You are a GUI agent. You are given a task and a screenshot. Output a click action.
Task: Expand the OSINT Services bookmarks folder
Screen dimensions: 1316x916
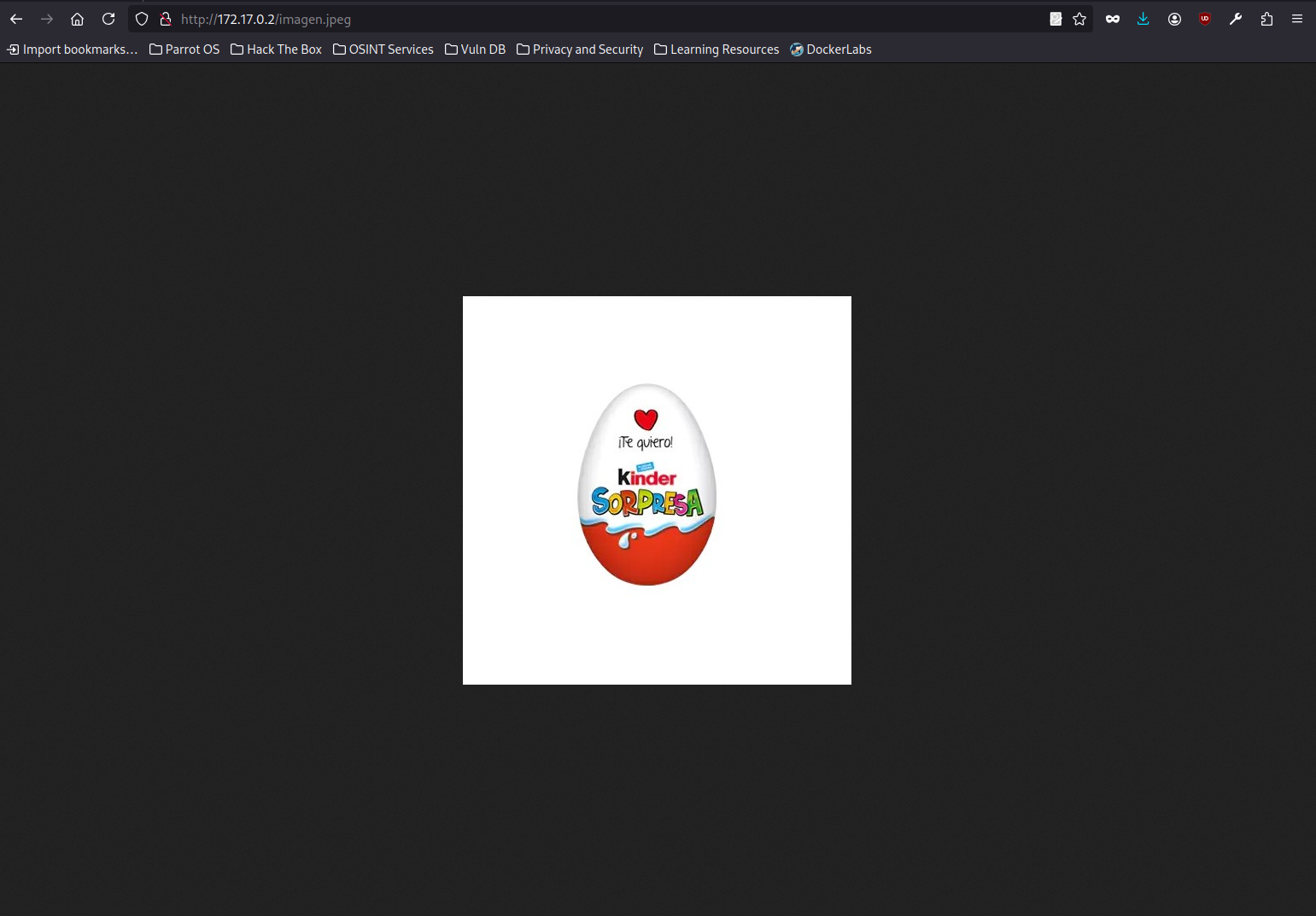coord(383,50)
